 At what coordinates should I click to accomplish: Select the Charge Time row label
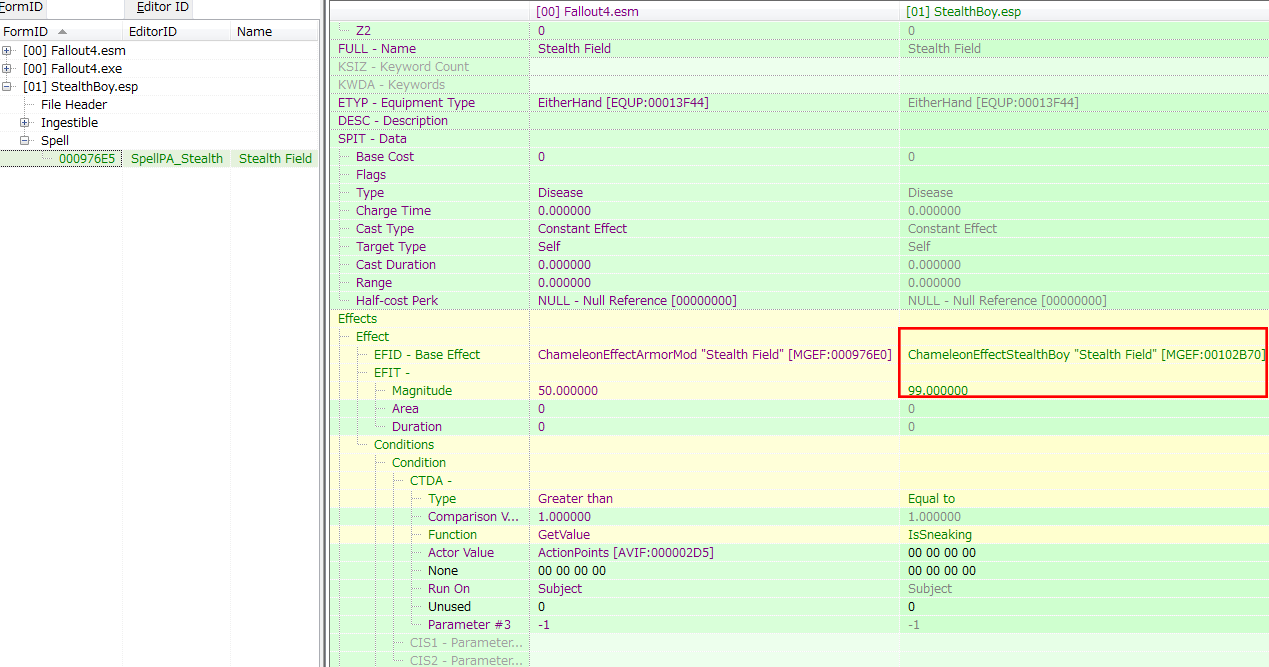pos(394,210)
